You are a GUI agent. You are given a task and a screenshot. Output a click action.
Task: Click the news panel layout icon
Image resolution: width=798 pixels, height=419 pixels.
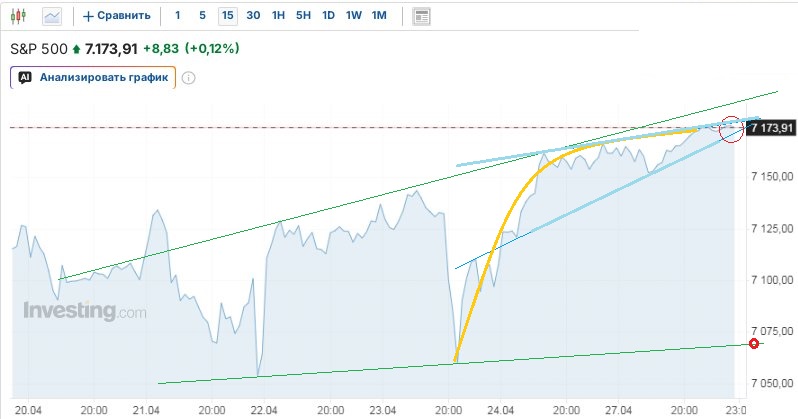coord(421,16)
